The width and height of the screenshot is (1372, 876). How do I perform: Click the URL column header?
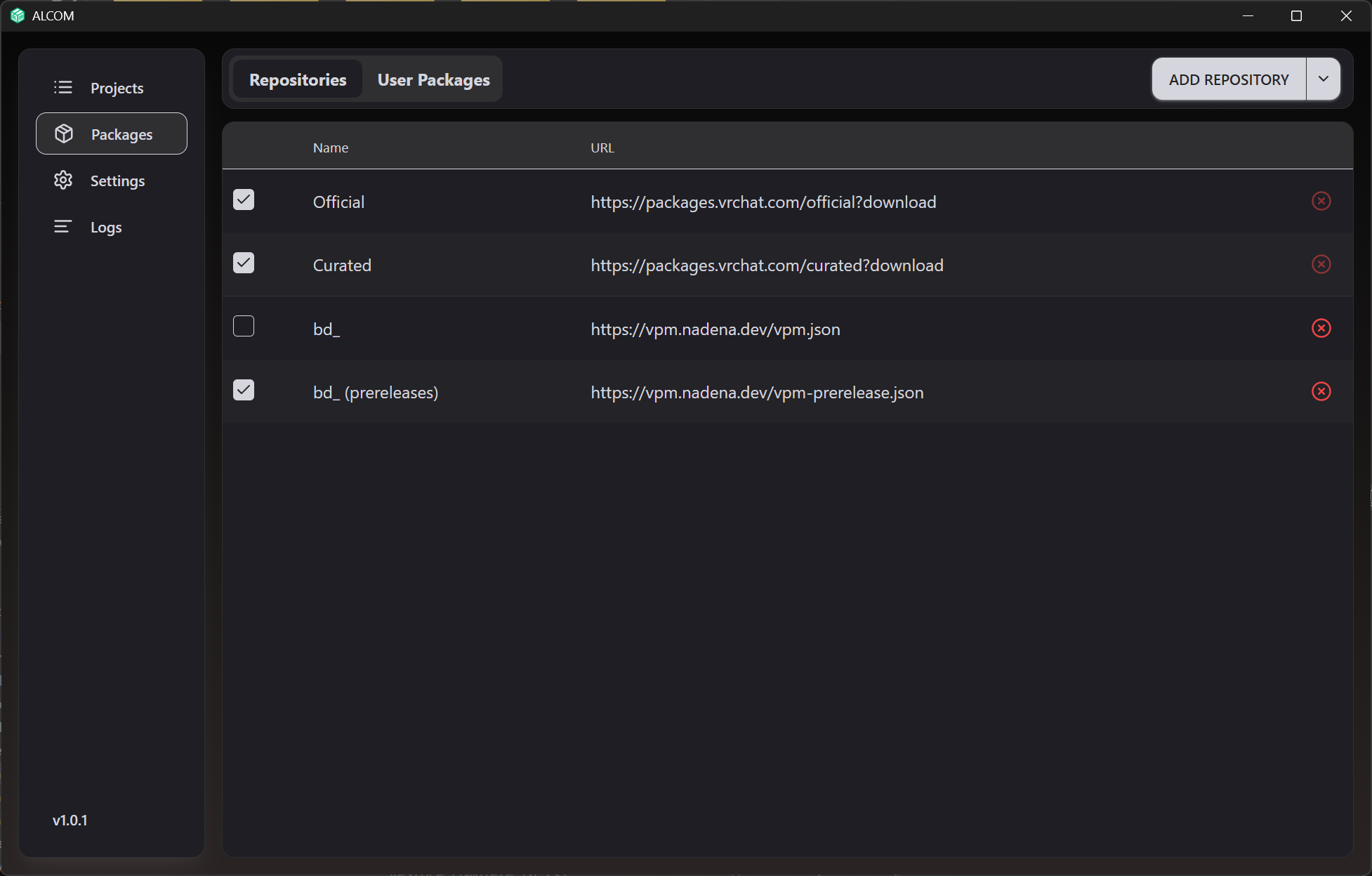(x=602, y=148)
